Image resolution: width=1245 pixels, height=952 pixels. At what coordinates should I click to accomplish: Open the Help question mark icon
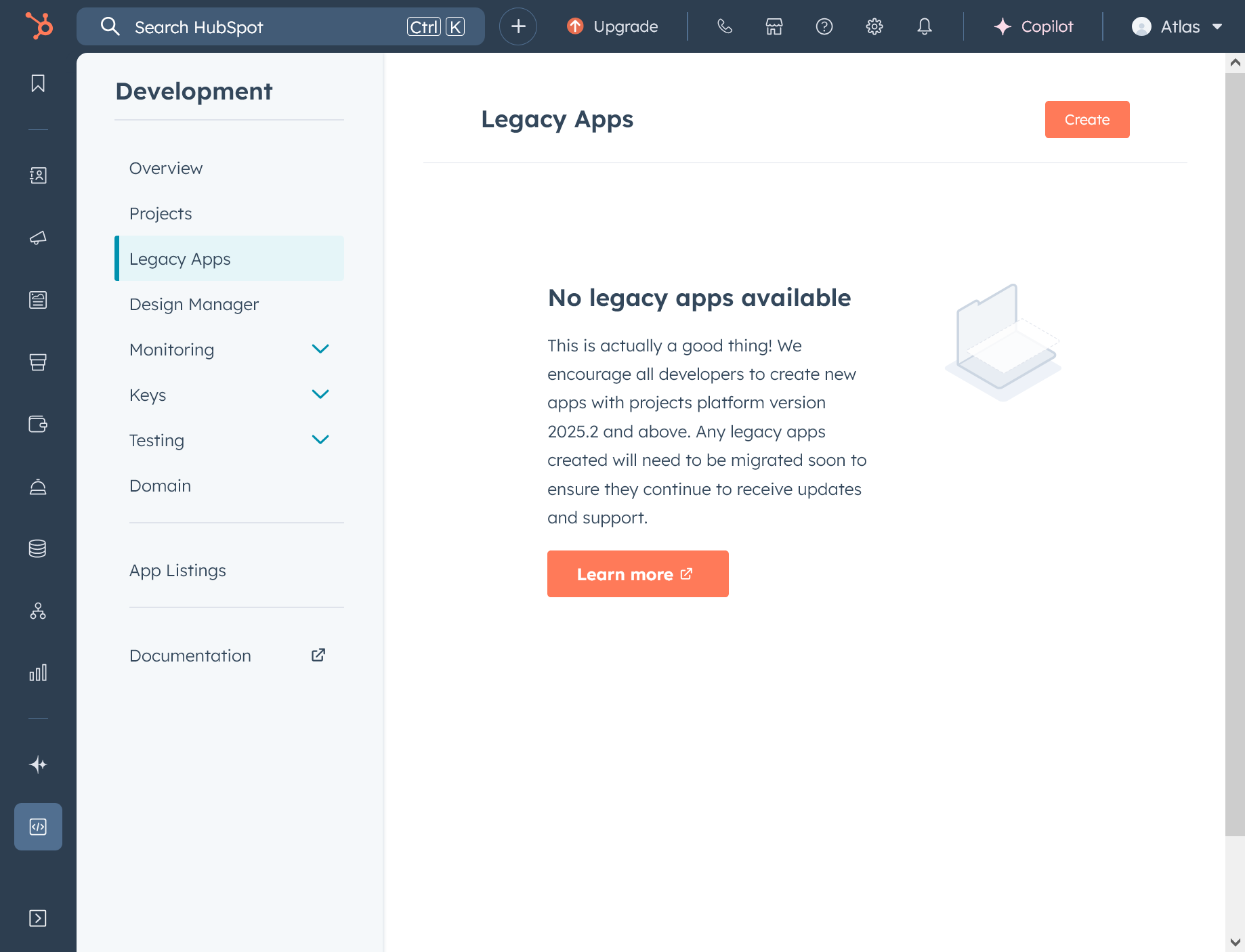pyautogui.click(x=824, y=26)
